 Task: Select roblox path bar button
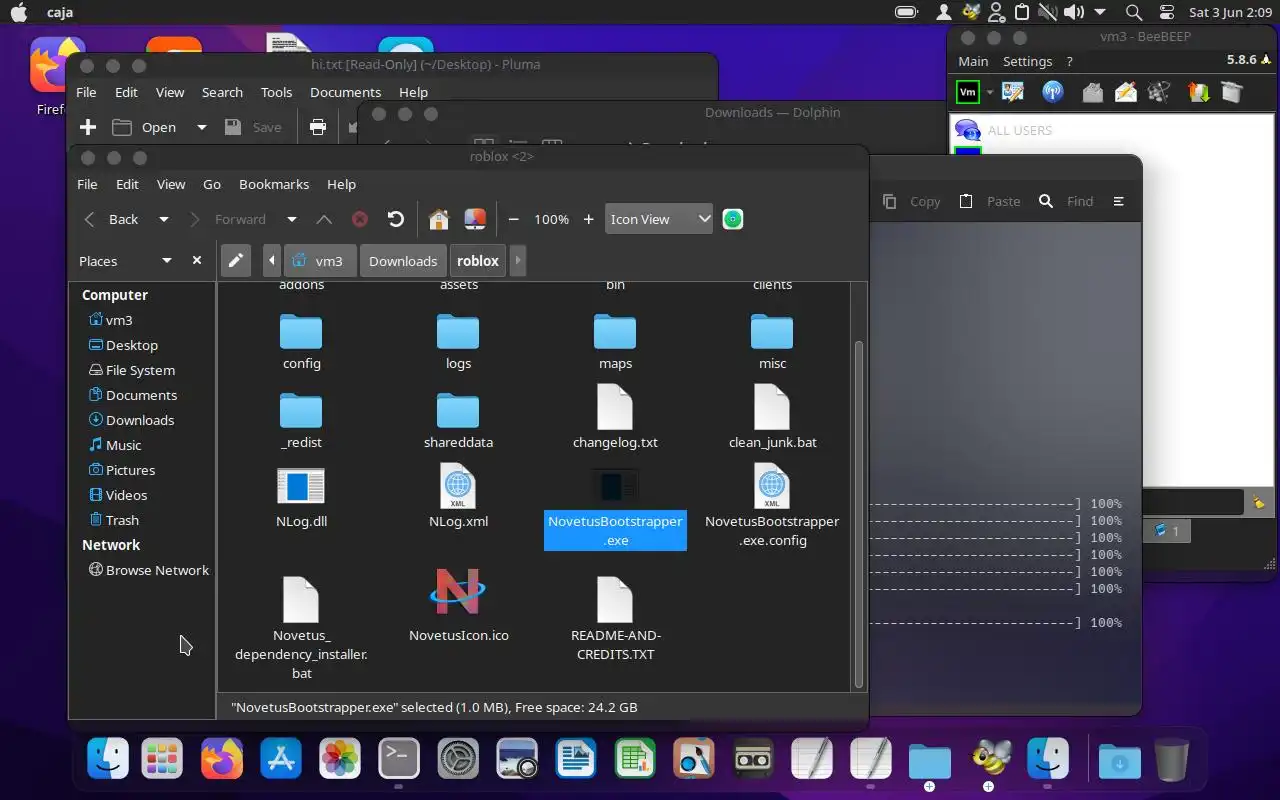pos(478,261)
